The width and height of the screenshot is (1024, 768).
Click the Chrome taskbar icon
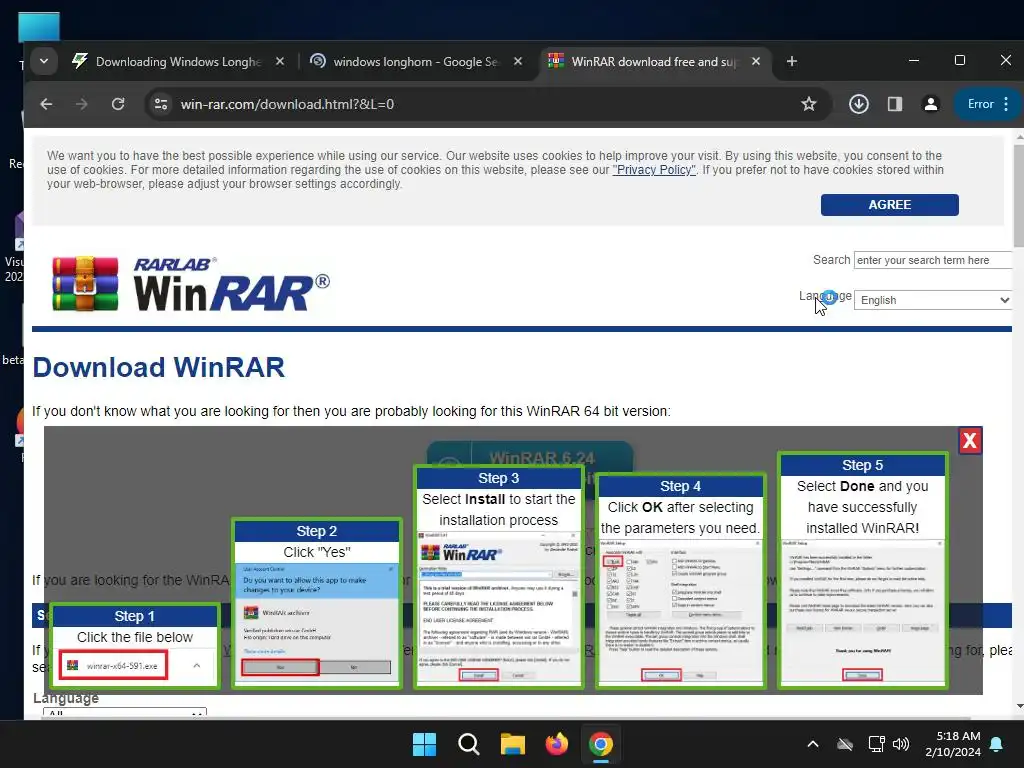600,744
